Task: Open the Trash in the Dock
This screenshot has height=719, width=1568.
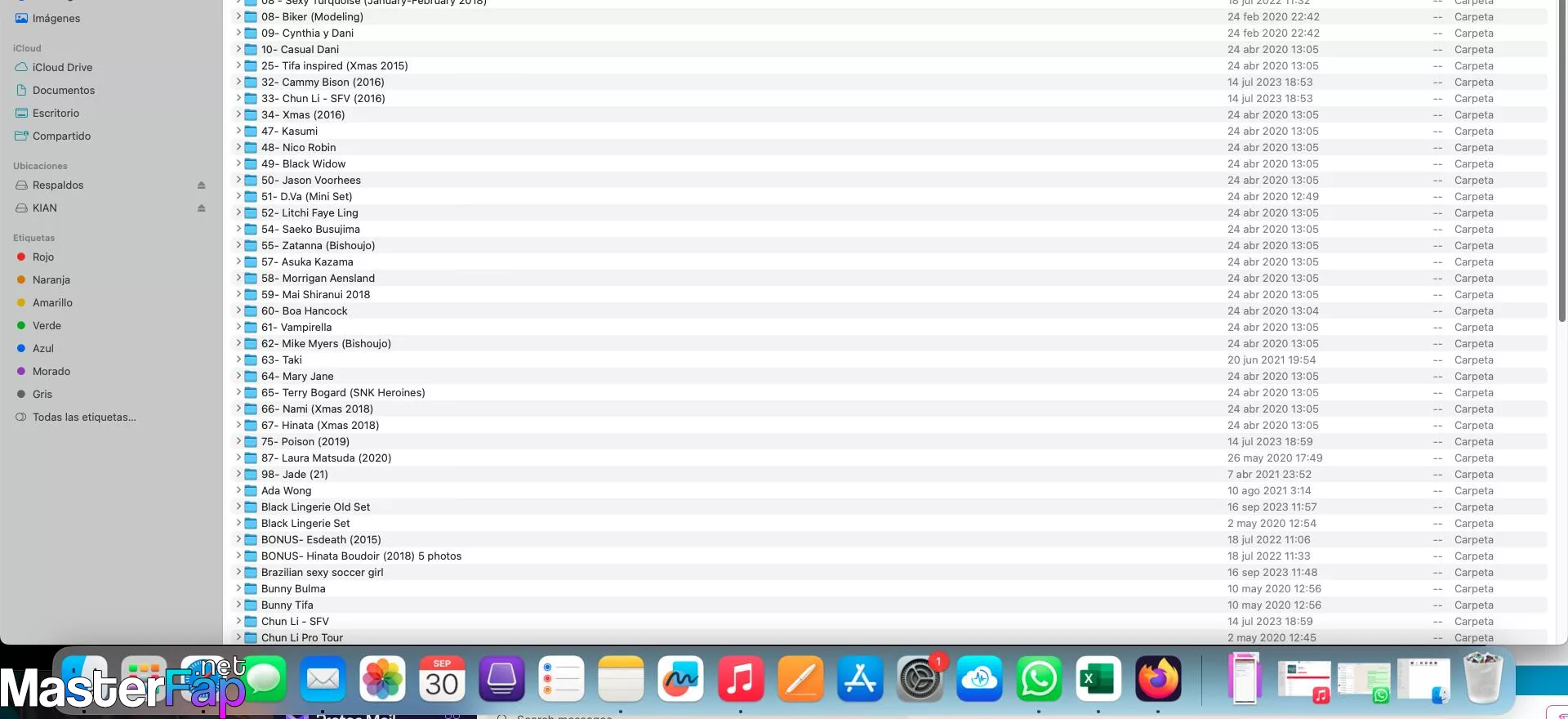Action: [x=1483, y=678]
